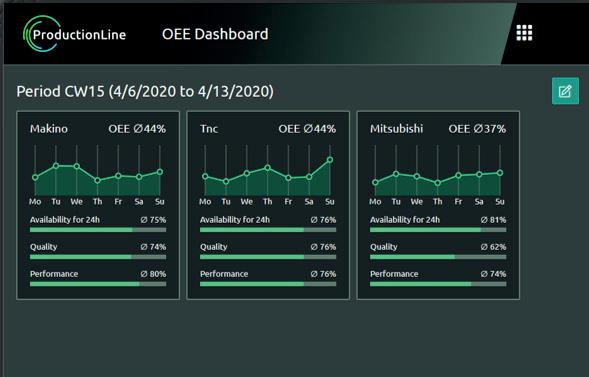Open the Tnc machine card title
Image resolution: width=589 pixels, height=377 pixels.
coord(209,129)
